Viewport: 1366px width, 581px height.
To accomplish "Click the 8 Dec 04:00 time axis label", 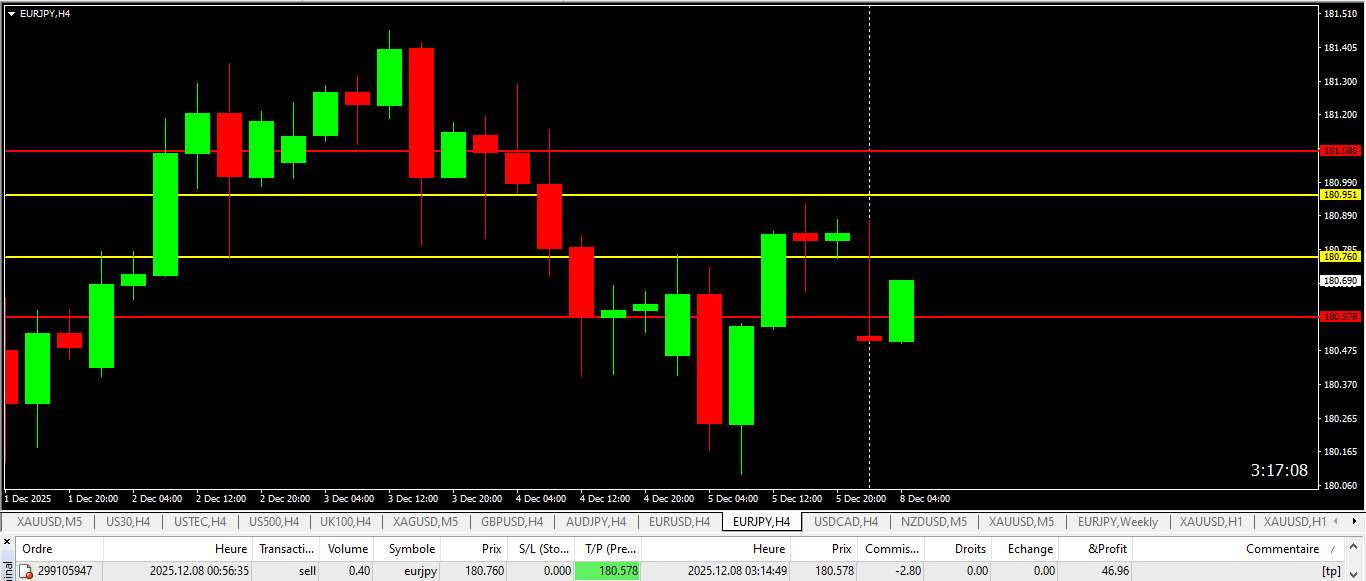I will (x=925, y=498).
